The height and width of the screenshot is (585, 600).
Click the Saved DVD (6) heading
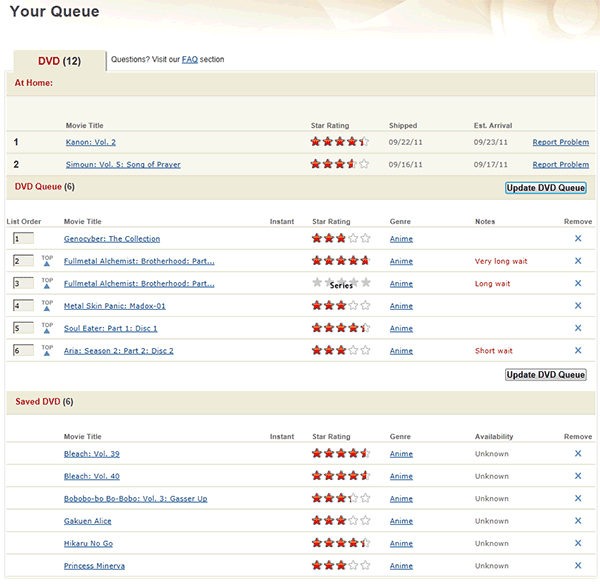click(x=44, y=402)
